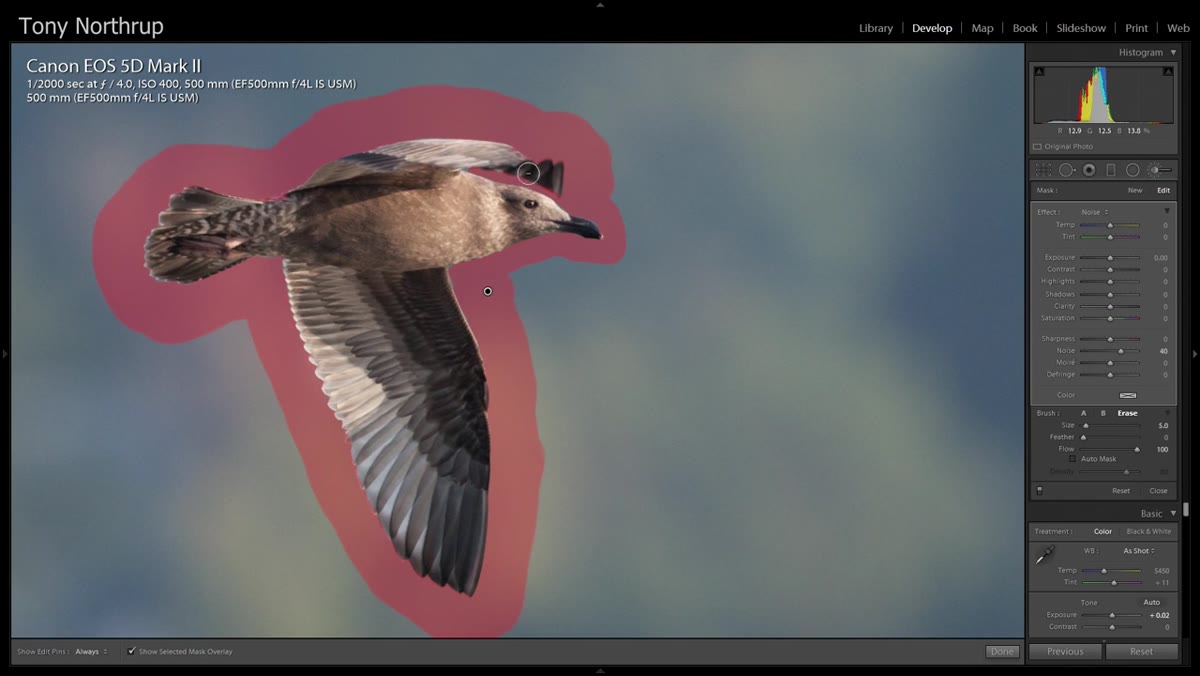This screenshot has height=676, width=1200.
Task: Click Auto tone button
Action: coord(1152,602)
